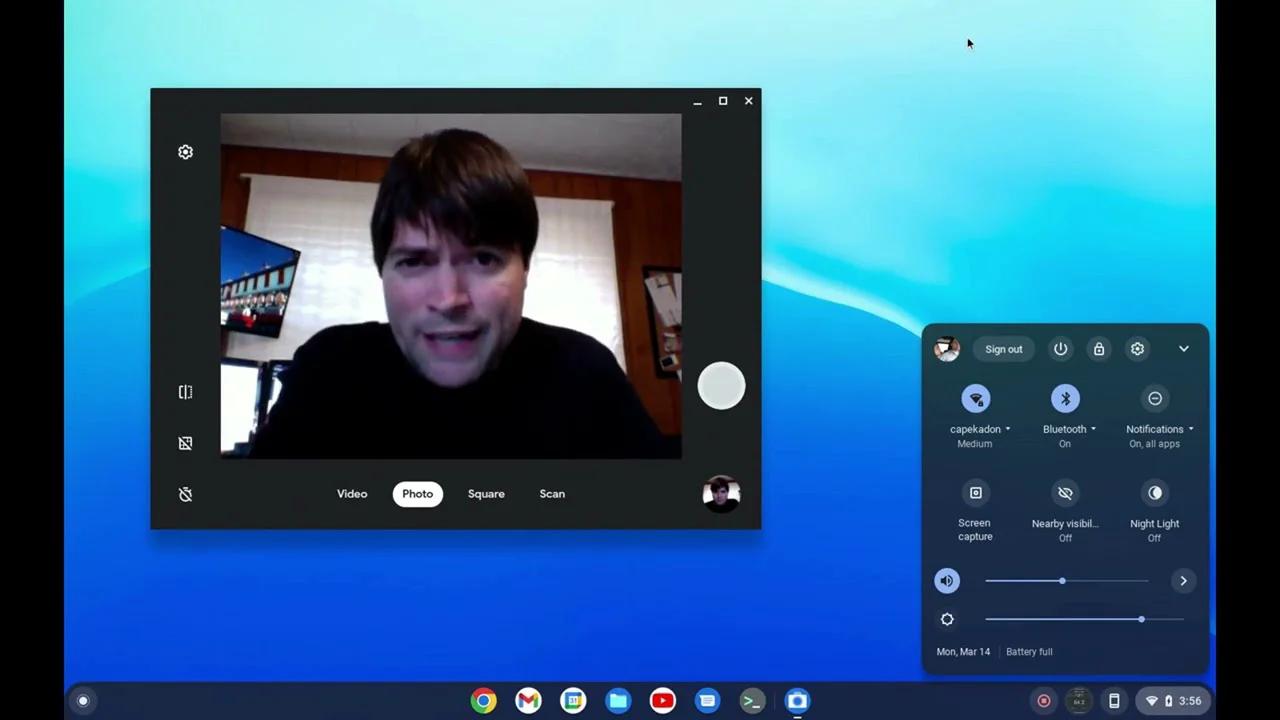Open YouTube from the shelf
Screen dimensions: 1280x720
point(662,701)
